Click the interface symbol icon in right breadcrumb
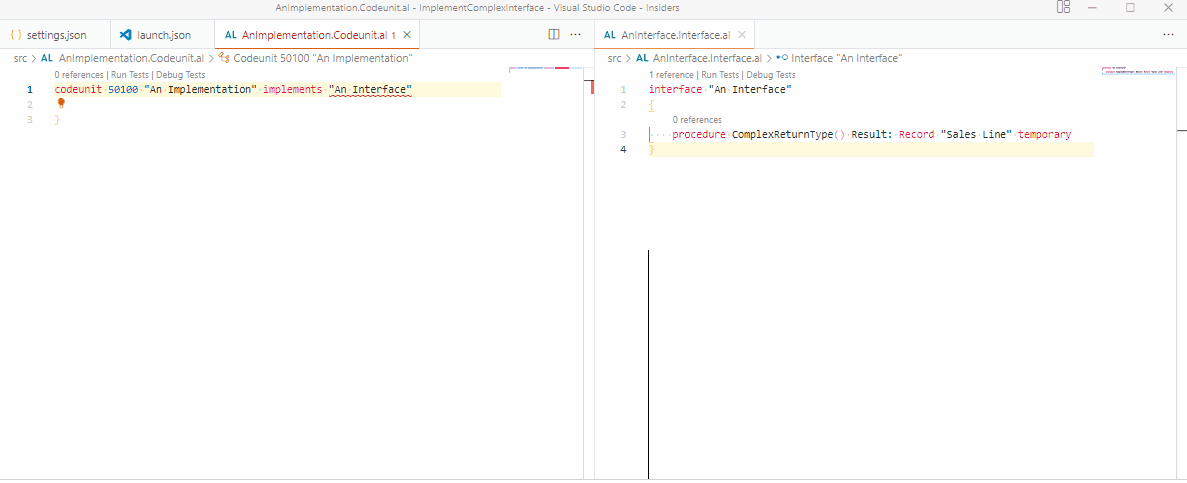1187x483 pixels. point(782,58)
